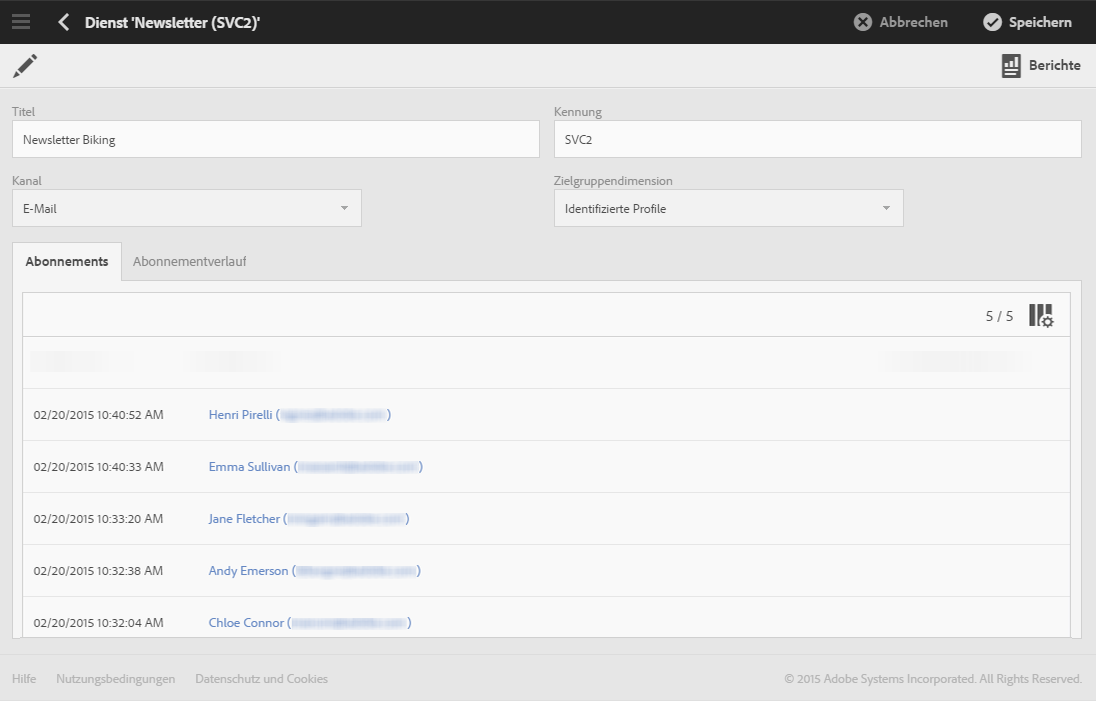1096x701 pixels.
Task: Open Emma Sullivan's profile link
Action: coord(249,467)
